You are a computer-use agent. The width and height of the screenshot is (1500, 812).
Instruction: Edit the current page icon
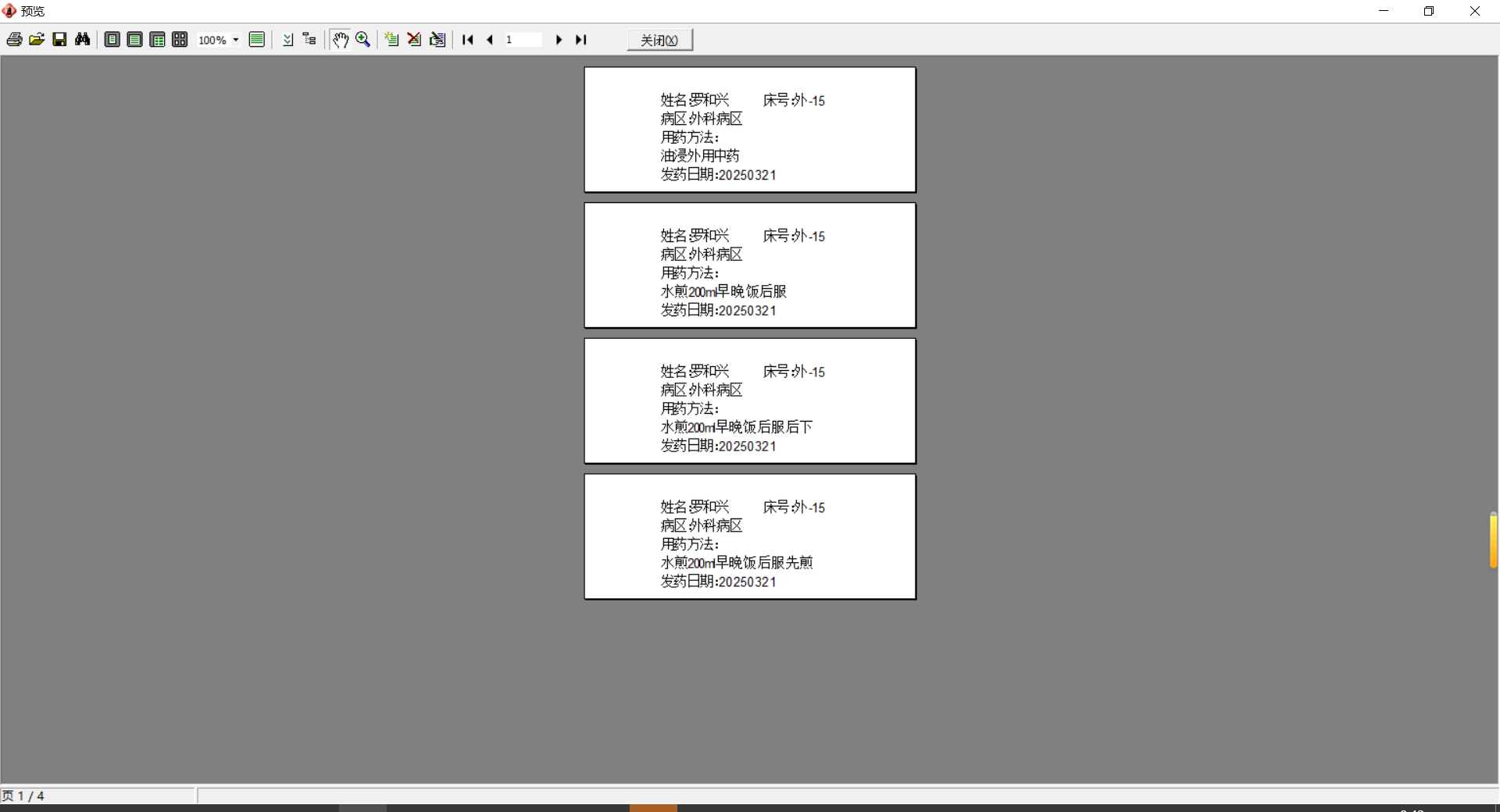(x=437, y=40)
